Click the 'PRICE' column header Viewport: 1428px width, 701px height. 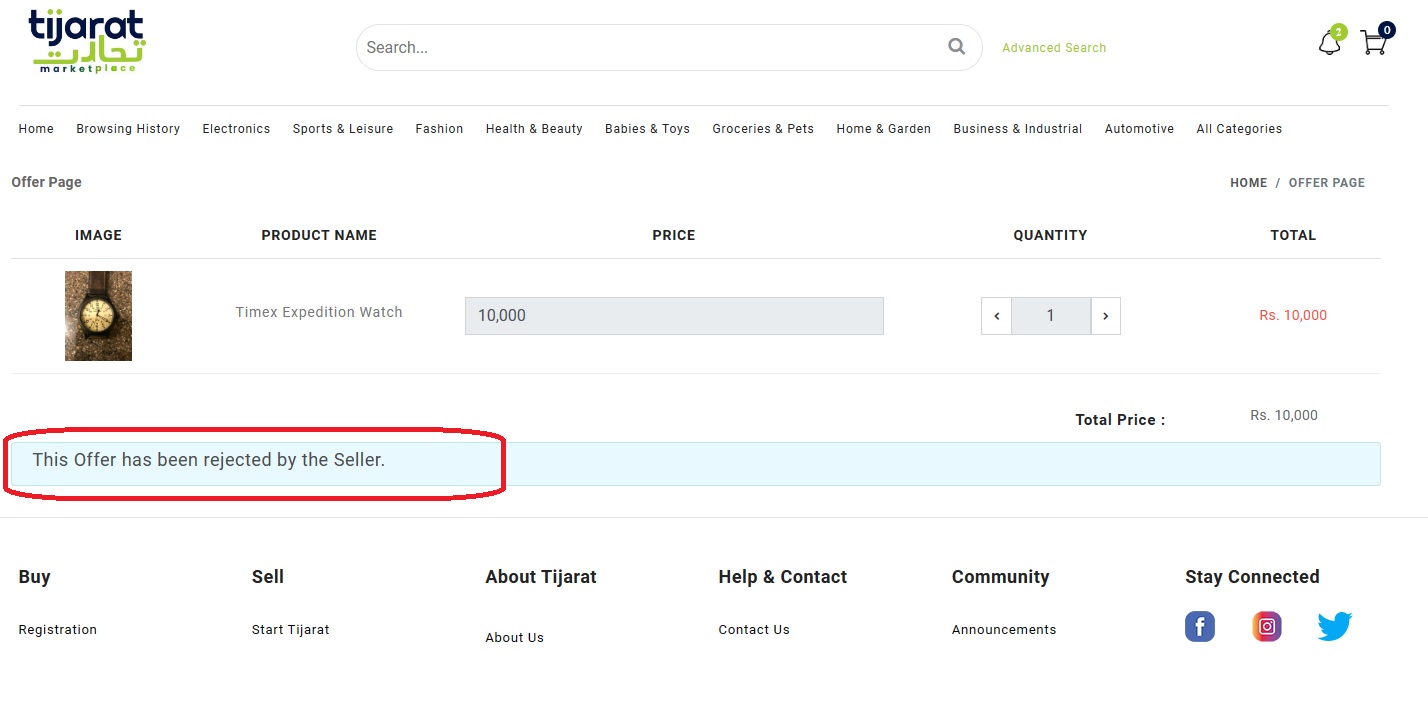[674, 235]
